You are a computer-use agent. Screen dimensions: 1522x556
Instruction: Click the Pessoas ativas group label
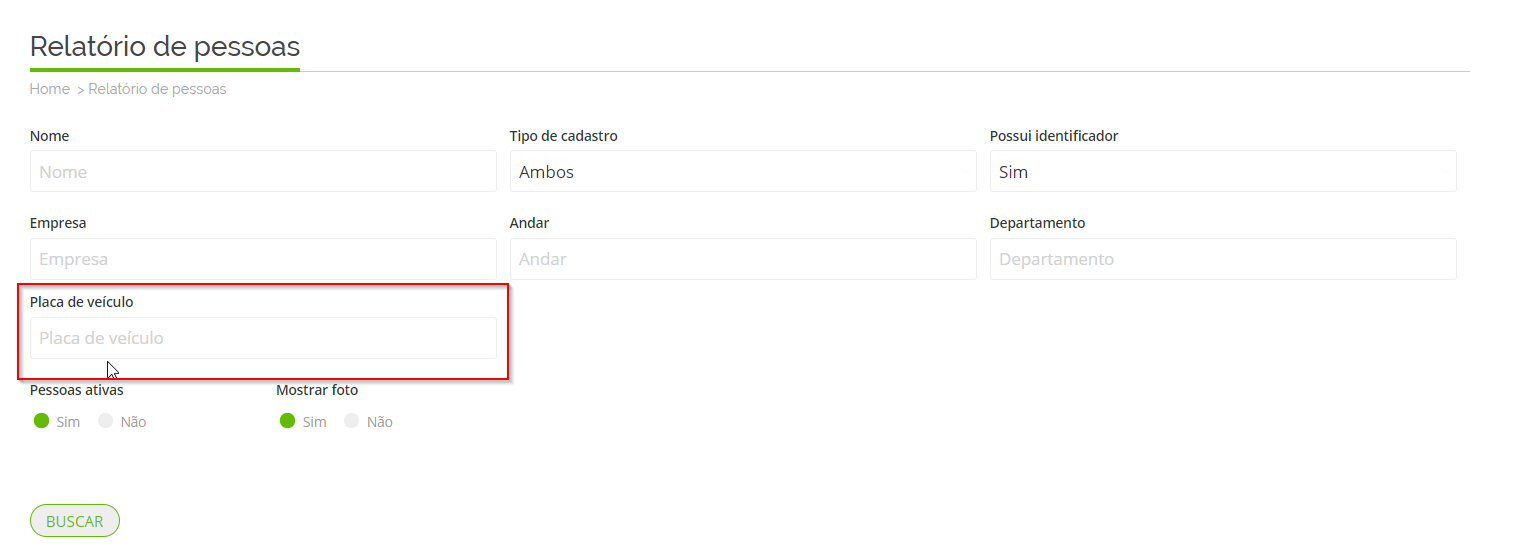click(x=77, y=390)
